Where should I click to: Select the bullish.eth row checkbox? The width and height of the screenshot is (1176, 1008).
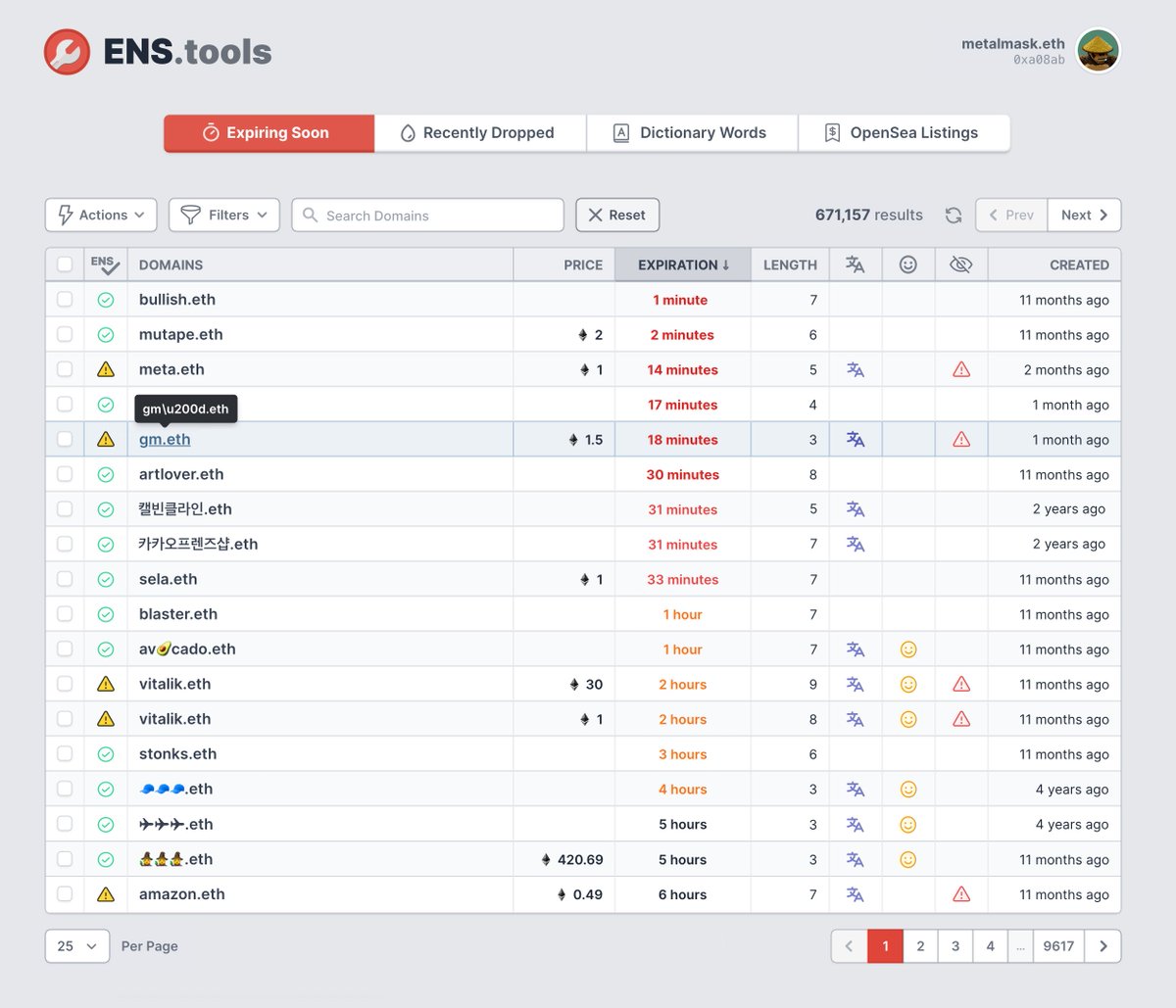click(x=65, y=300)
